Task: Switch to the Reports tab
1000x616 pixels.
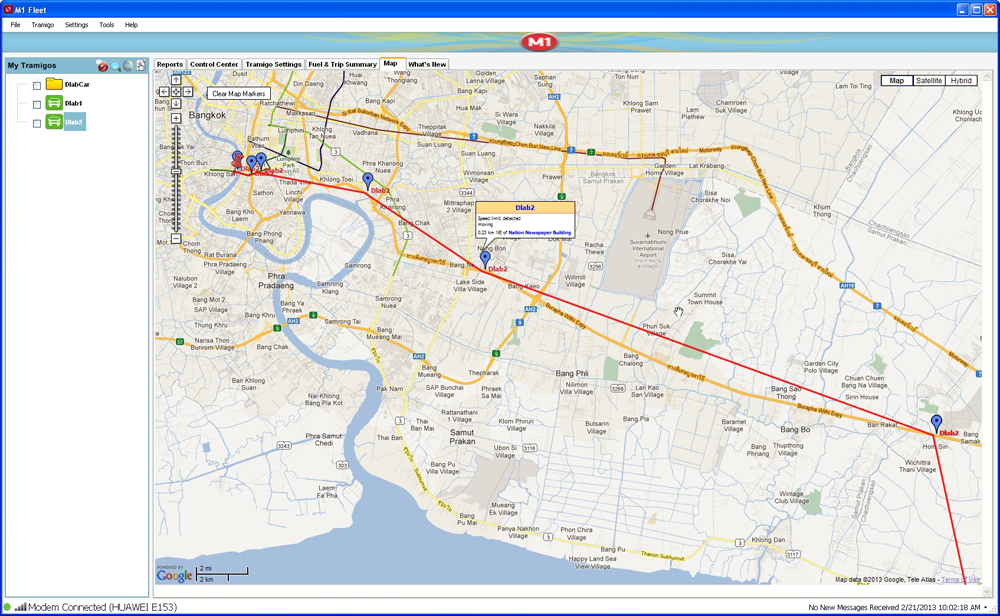Action: point(170,64)
